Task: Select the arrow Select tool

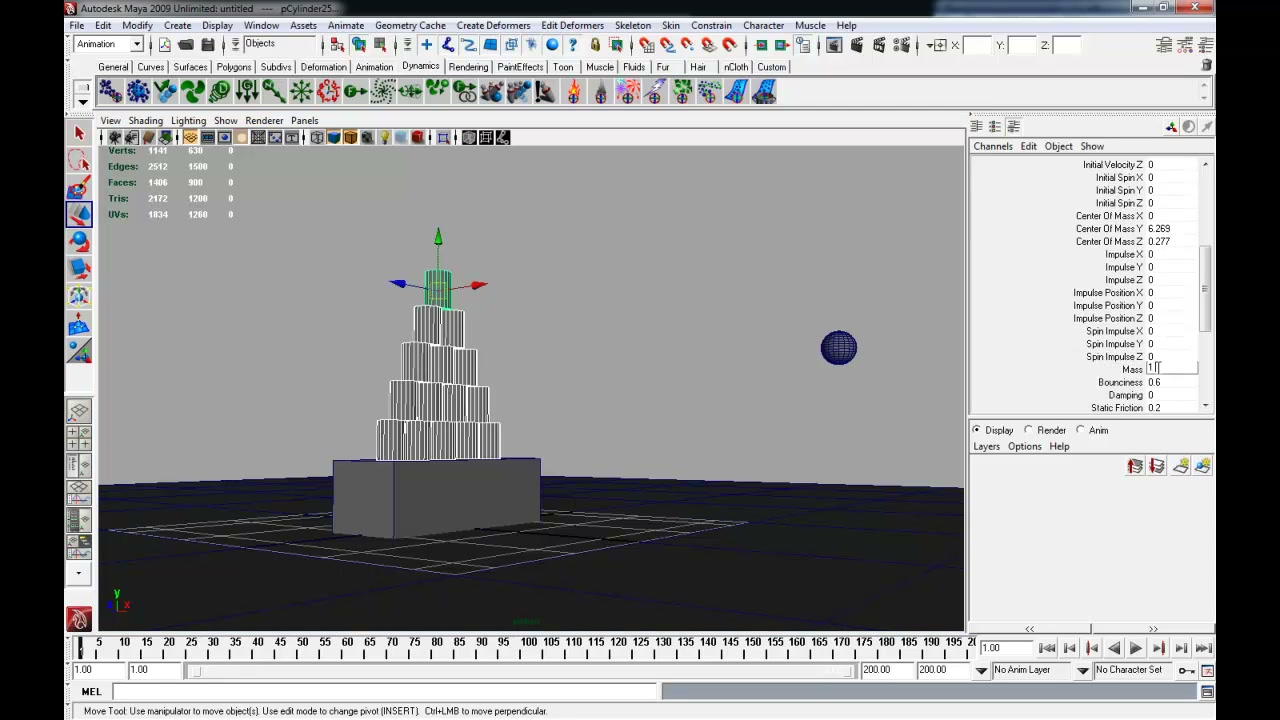Action: (79, 133)
